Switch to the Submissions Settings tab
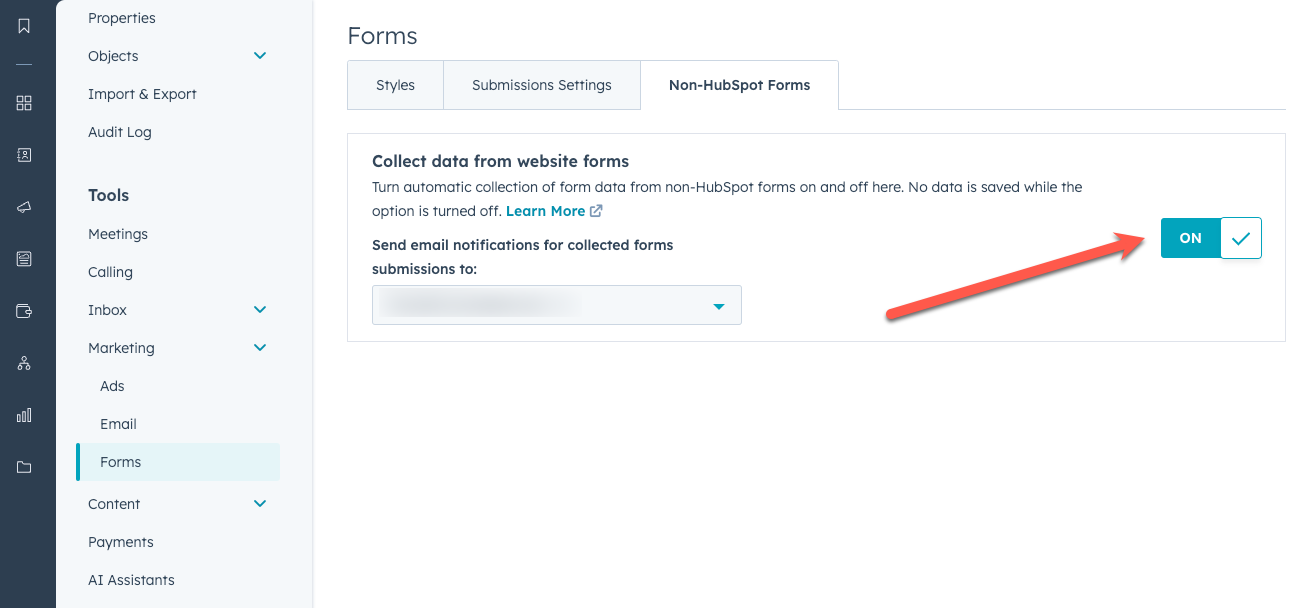 pos(541,85)
